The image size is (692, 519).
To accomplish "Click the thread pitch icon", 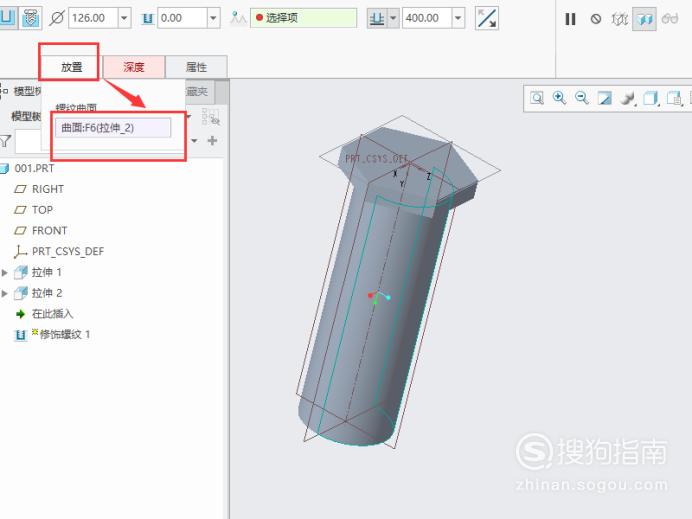I will click(147, 19).
